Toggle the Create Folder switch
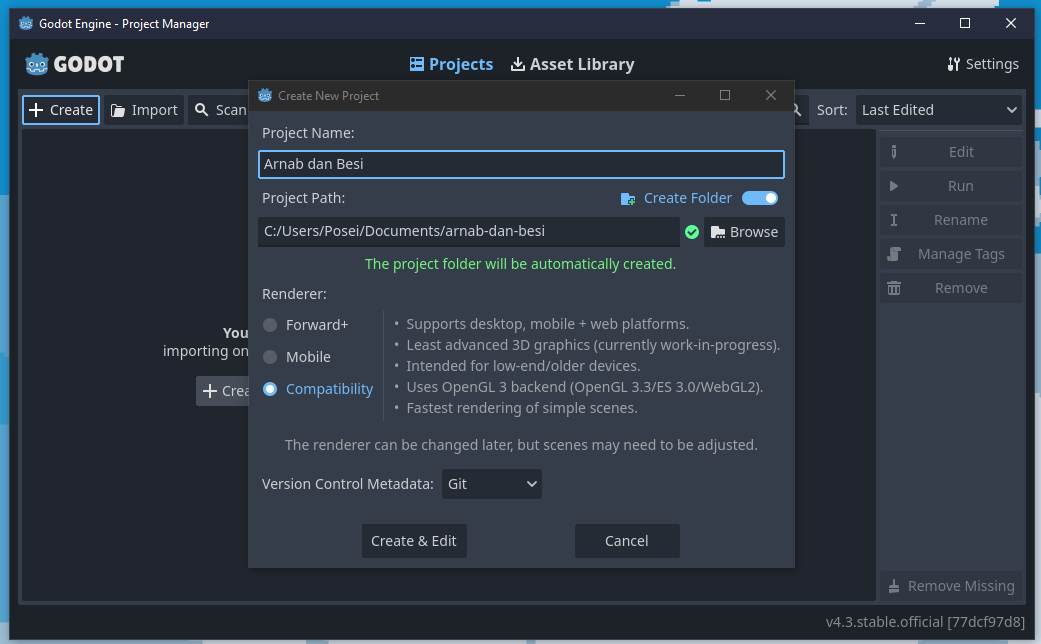The height and width of the screenshot is (644, 1041). click(x=760, y=198)
